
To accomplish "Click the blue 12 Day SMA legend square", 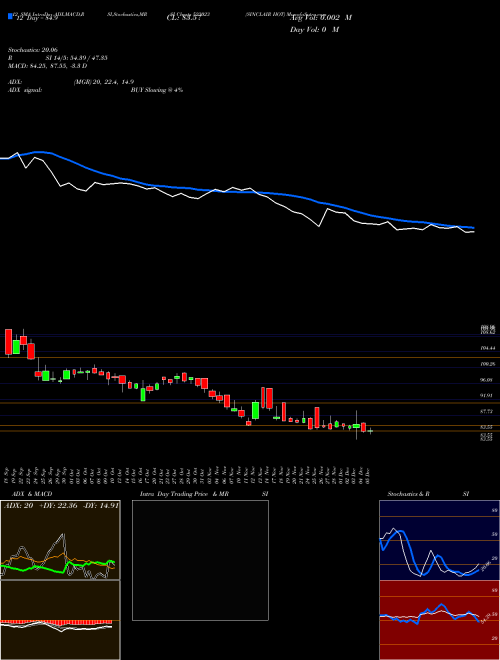I will tap(10, 16).
